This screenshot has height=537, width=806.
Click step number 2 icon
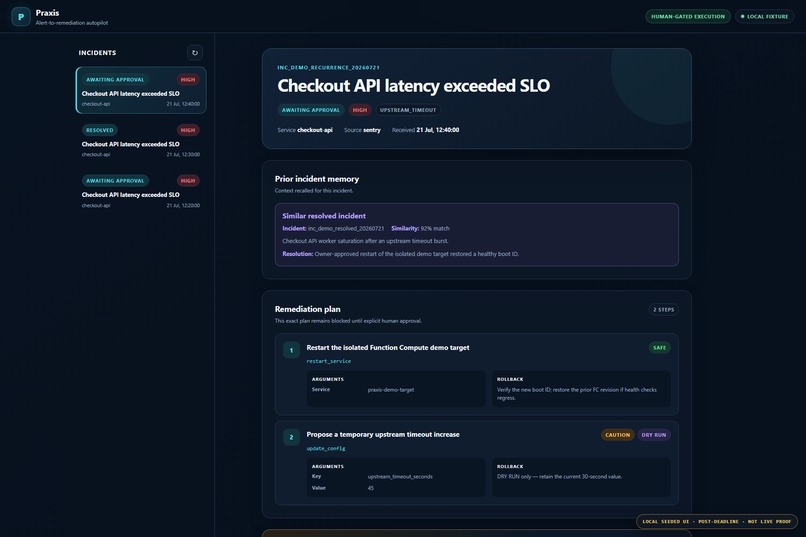[x=291, y=437]
